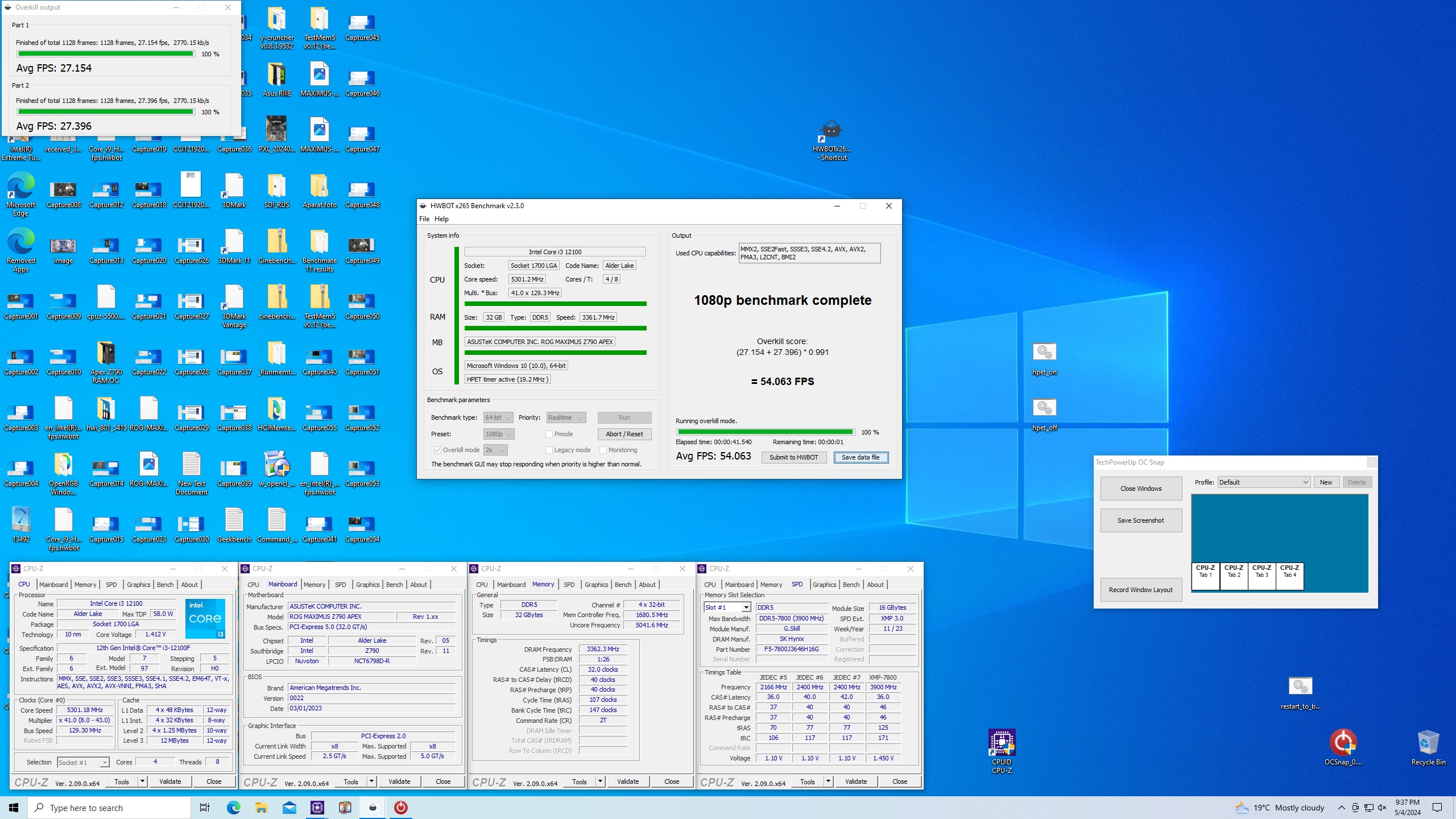Image resolution: width=1456 pixels, height=819 pixels.
Task: Click the muted volume tray icon
Action: coord(1382,808)
